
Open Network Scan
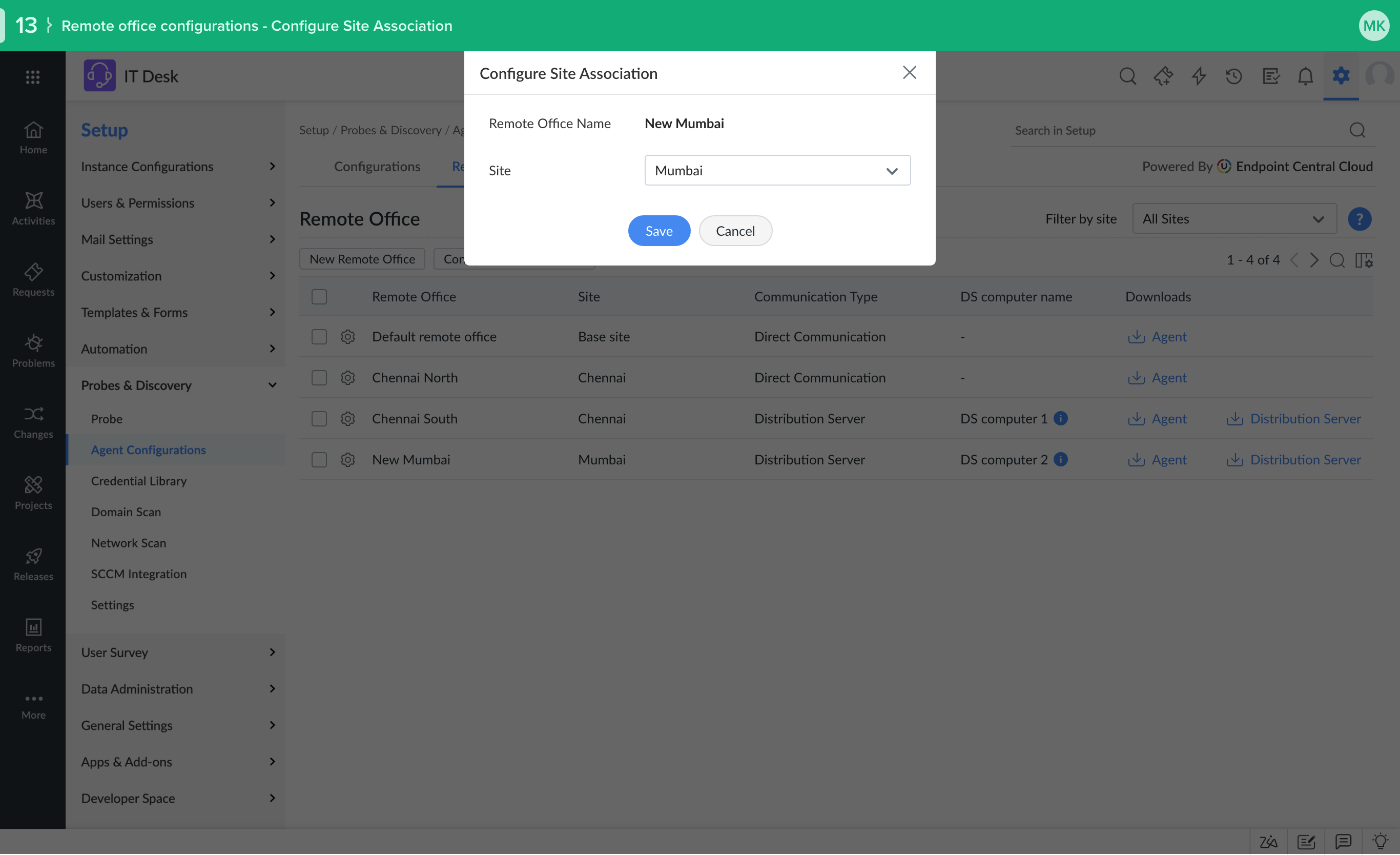(x=129, y=542)
